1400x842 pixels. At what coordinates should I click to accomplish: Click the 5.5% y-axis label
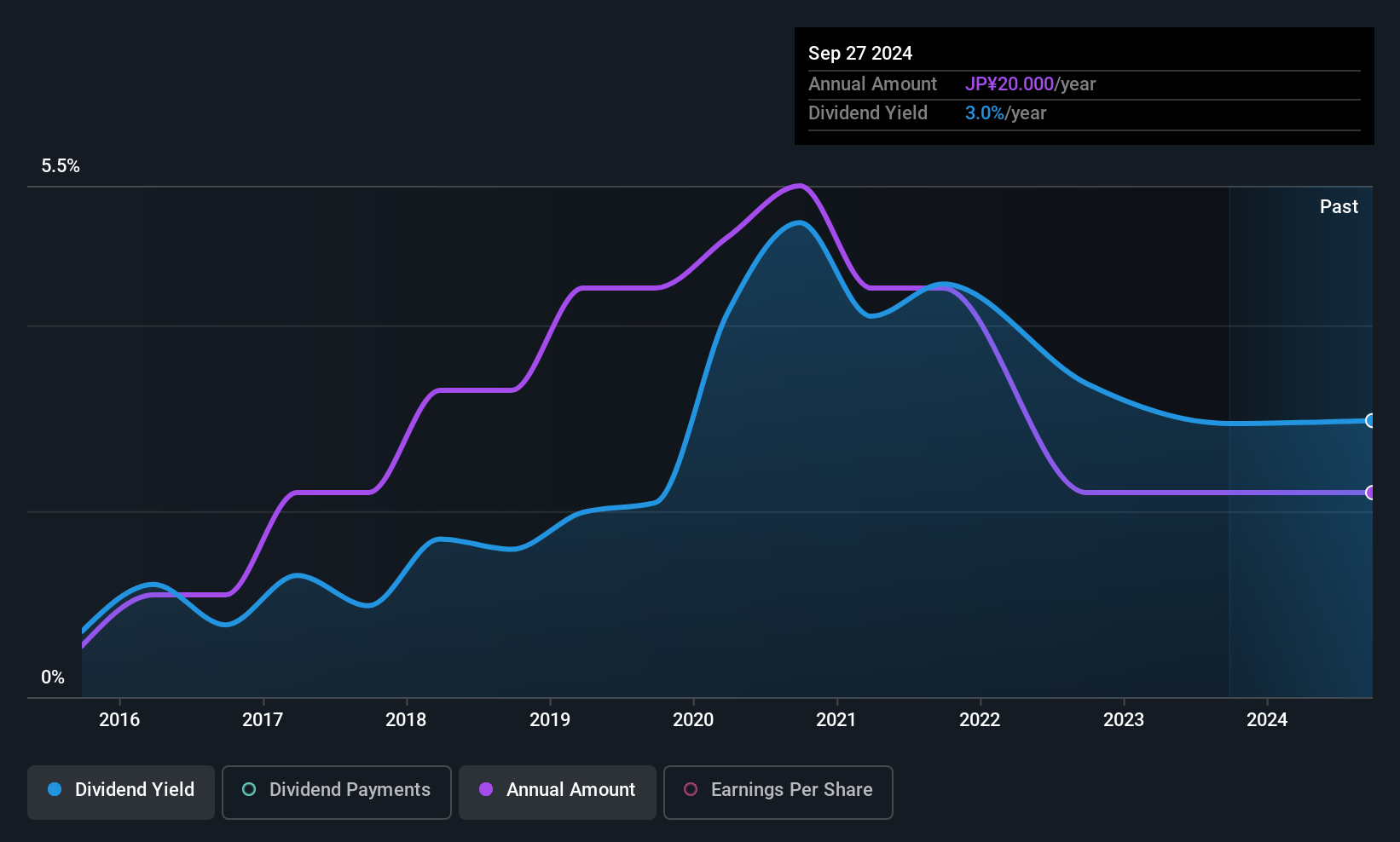tap(61, 166)
